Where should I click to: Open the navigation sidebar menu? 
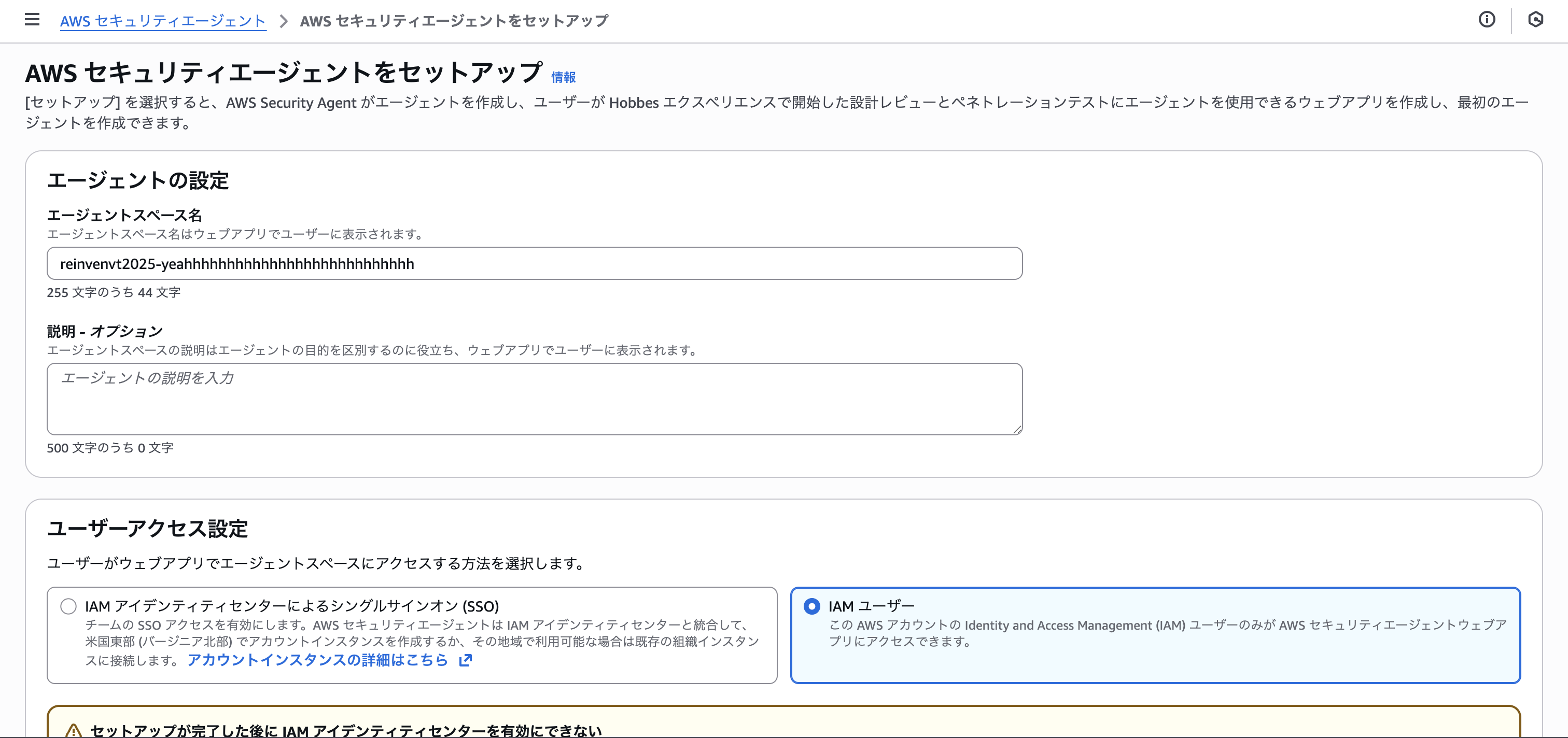coord(31,20)
